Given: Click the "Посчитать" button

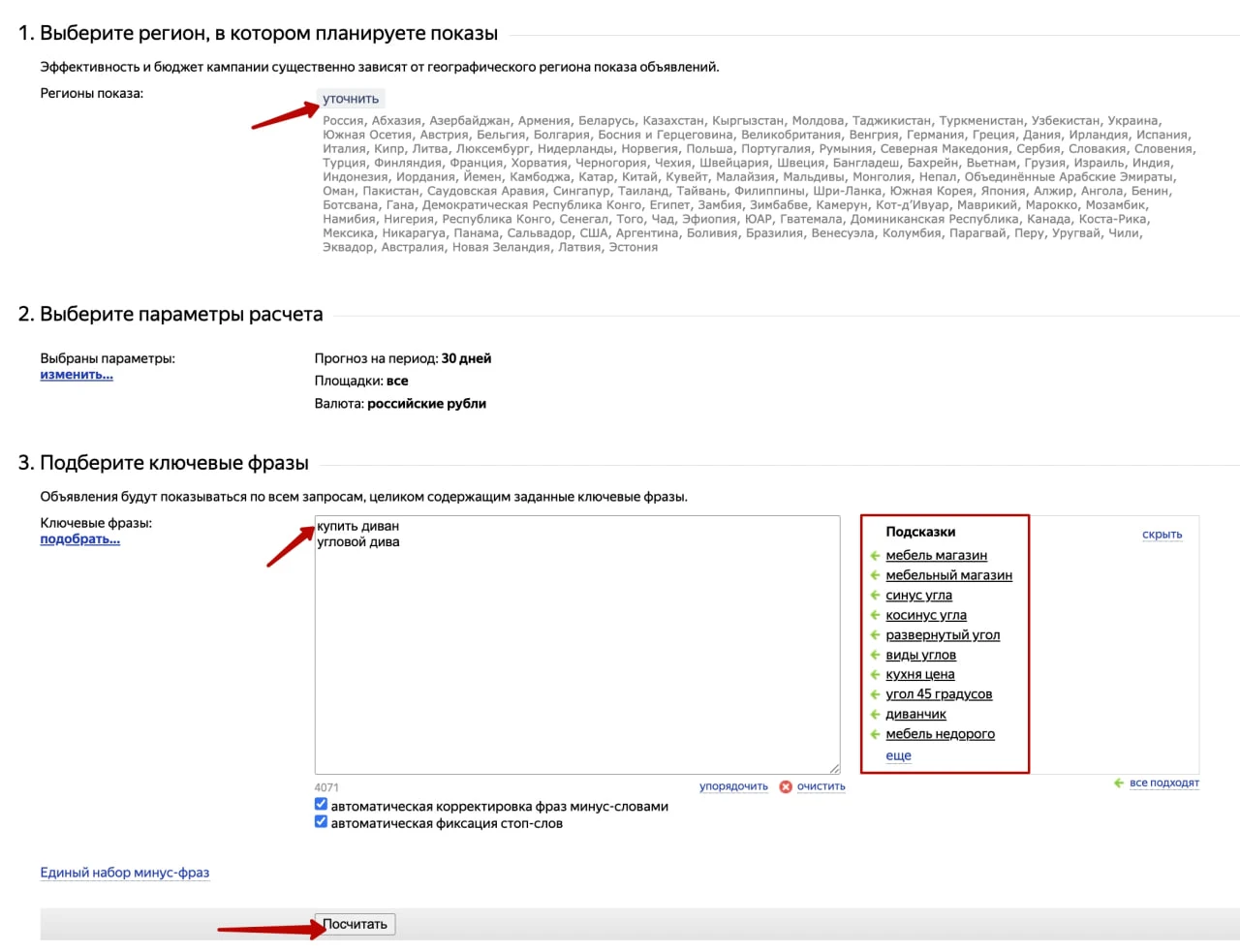Looking at the screenshot, I should click(x=355, y=925).
